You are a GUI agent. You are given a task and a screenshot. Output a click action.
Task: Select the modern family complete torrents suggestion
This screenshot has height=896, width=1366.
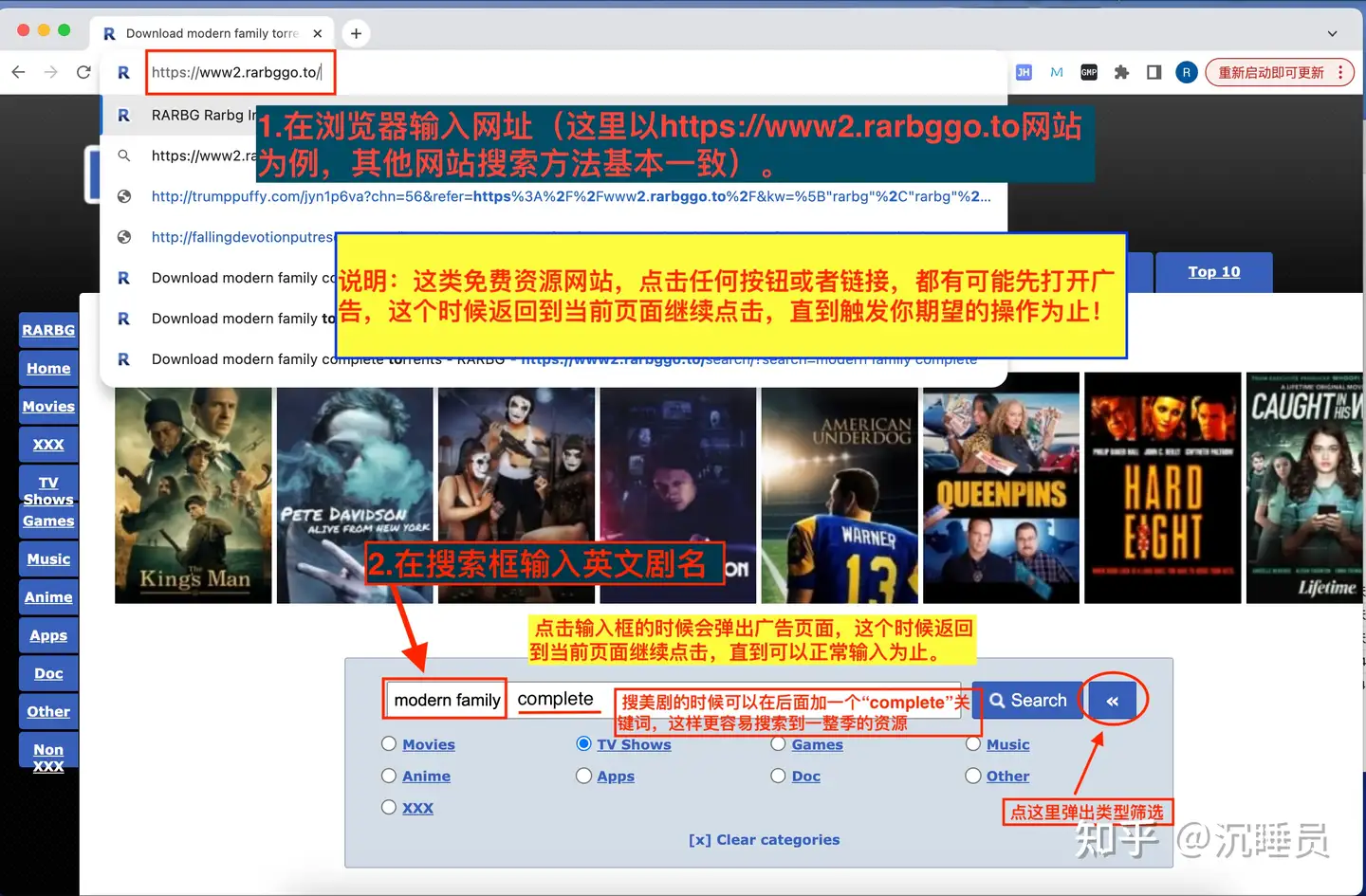coord(553,359)
